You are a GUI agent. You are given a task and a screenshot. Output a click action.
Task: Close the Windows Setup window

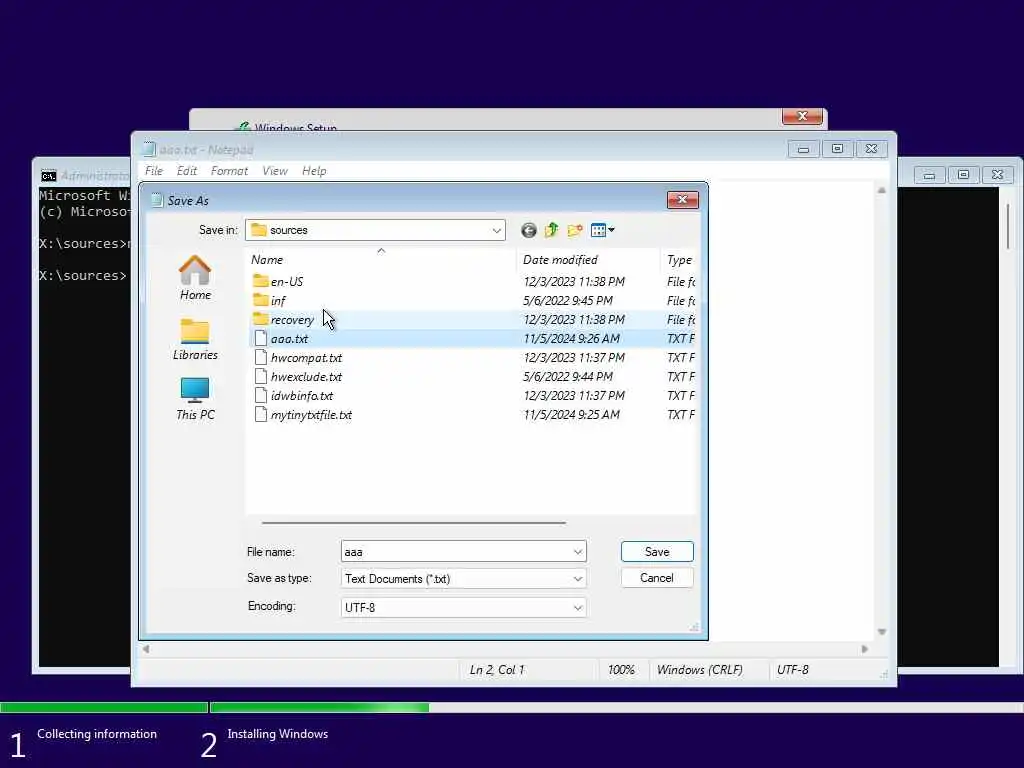(x=803, y=116)
